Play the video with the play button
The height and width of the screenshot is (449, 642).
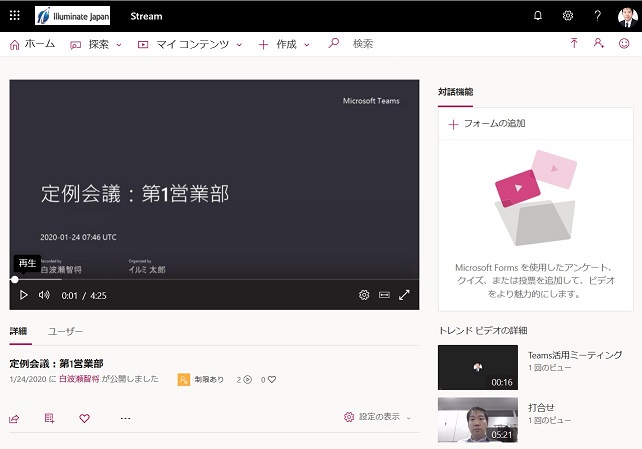click(x=23, y=295)
